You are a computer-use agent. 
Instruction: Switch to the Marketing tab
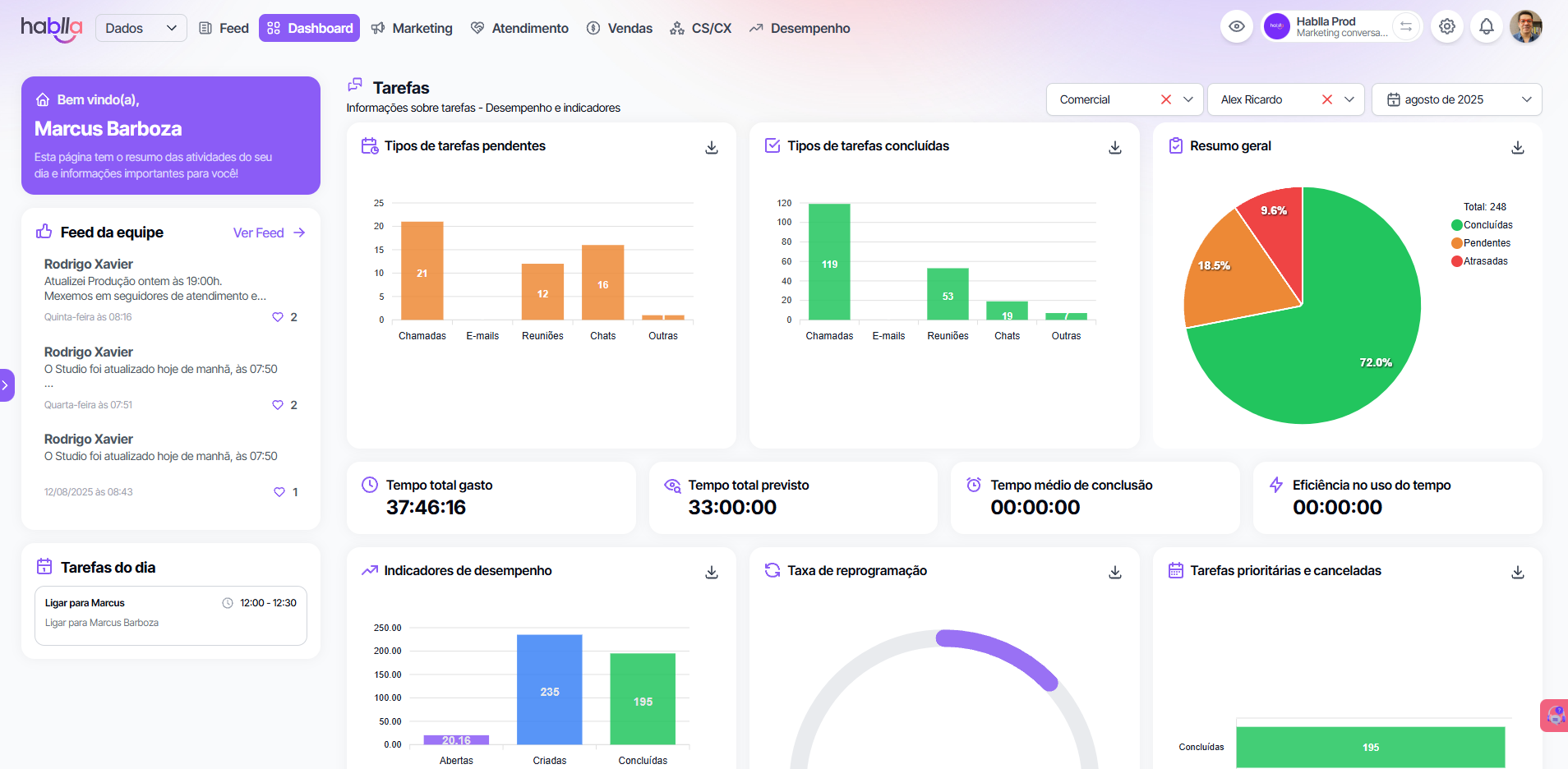pyautogui.click(x=412, y=28)
